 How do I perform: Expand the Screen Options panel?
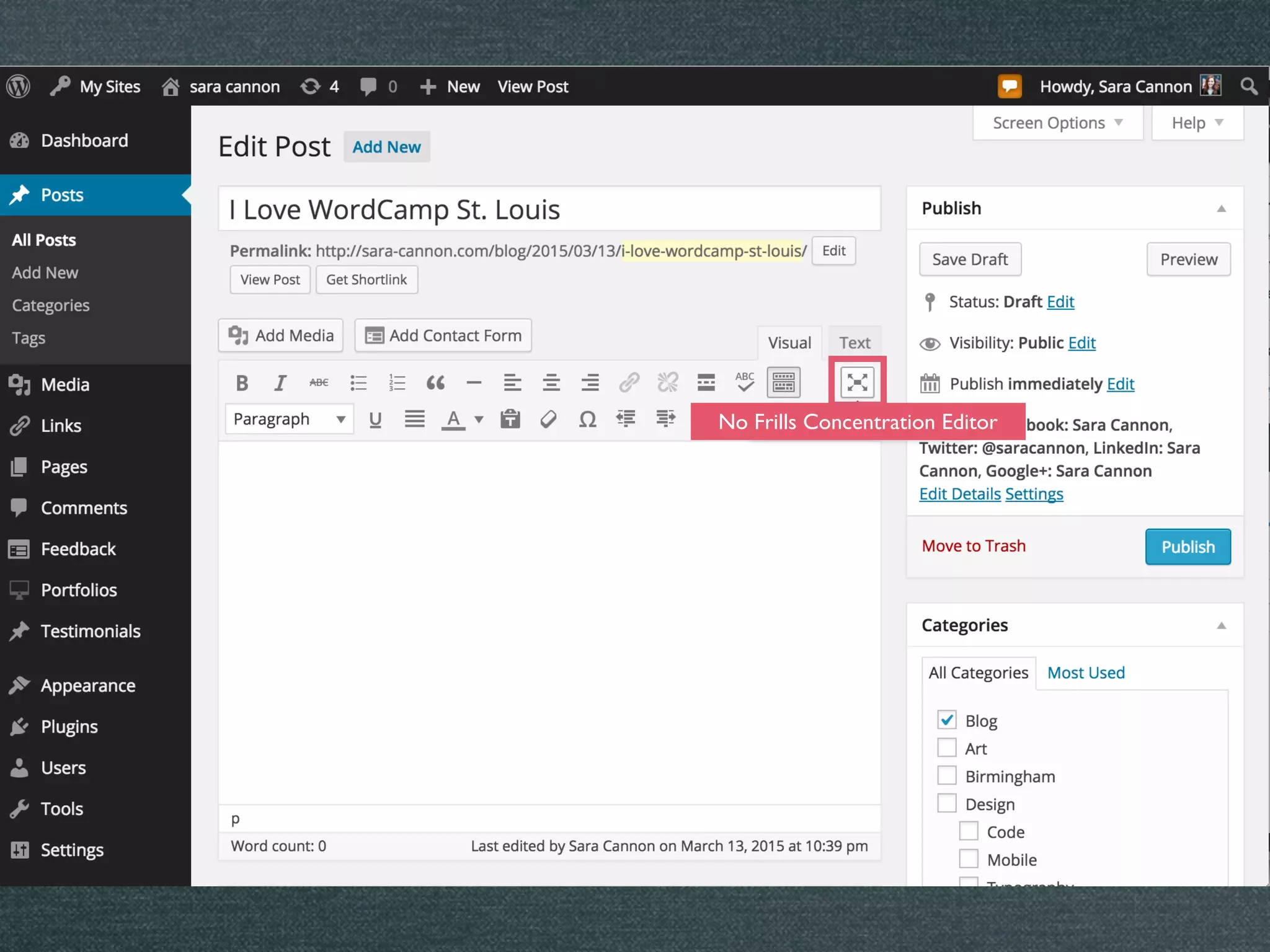1057,123
